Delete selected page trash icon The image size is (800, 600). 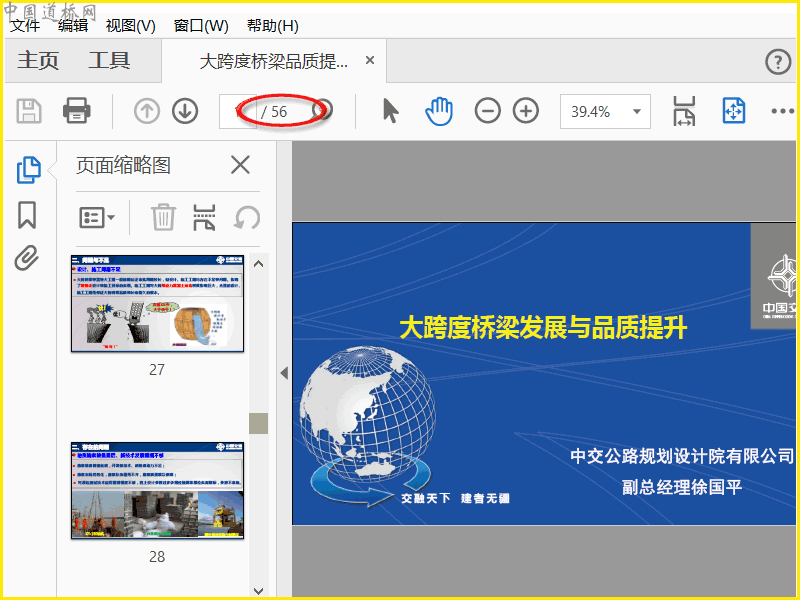coord(163,217)
